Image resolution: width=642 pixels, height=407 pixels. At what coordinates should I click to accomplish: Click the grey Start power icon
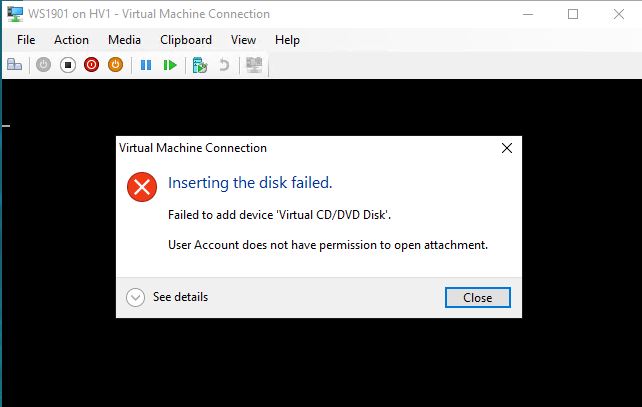click(x=43, y=65)
